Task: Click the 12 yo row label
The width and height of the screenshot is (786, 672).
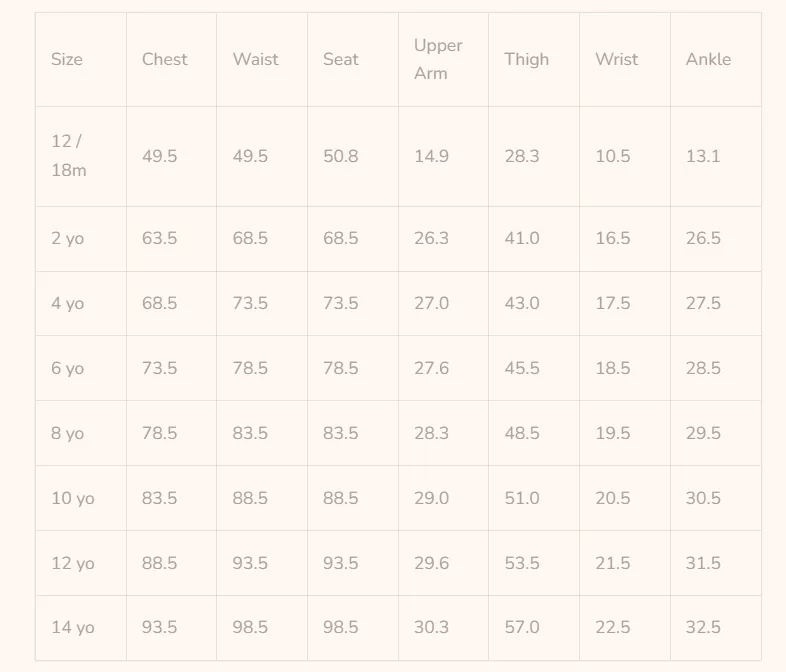Action: [x=81, y=563]
